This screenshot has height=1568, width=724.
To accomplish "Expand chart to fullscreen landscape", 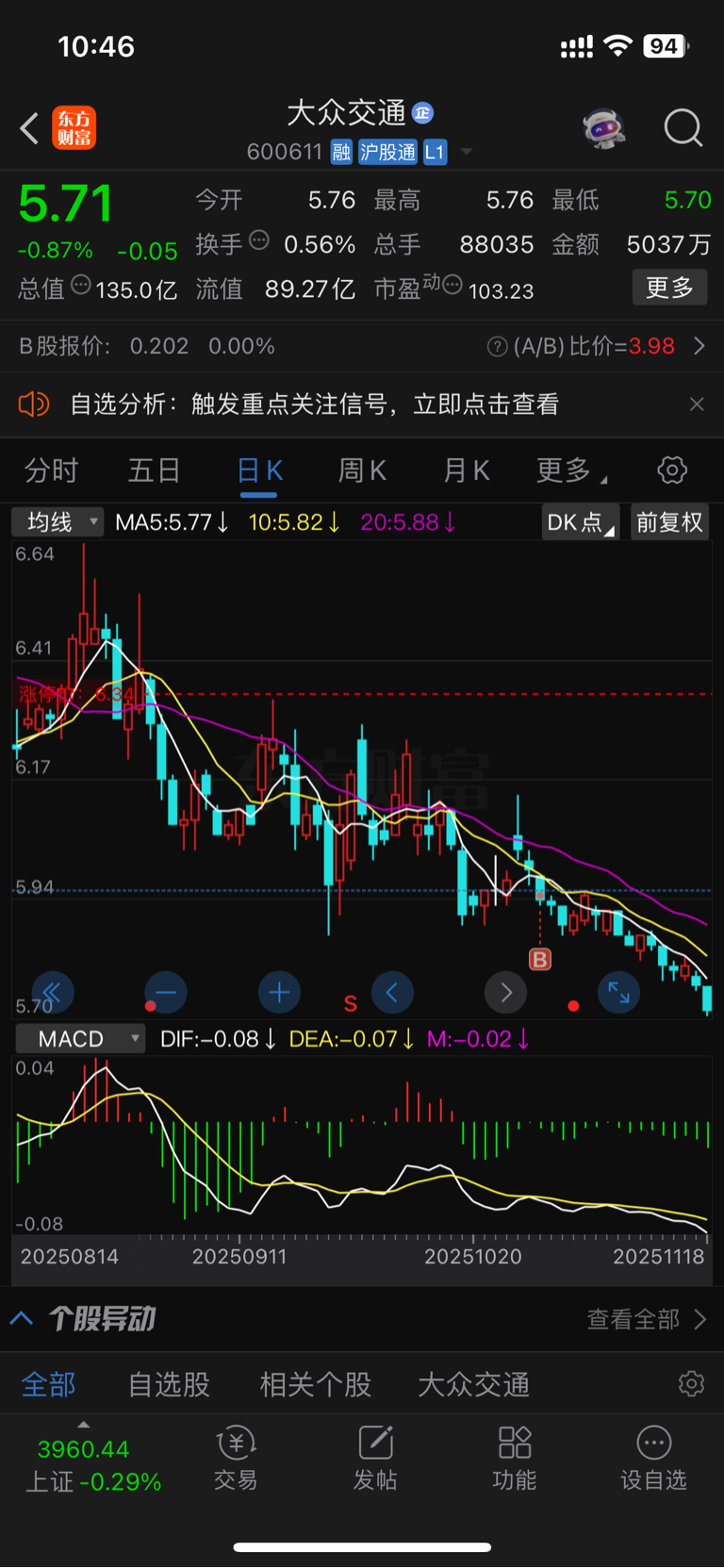I will point(619,992).
